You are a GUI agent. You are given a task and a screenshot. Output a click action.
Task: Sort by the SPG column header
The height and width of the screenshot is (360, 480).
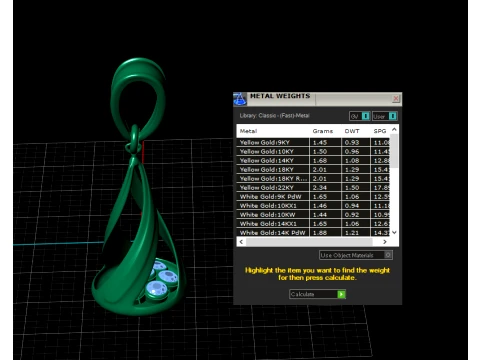click(x=380, y=131)
